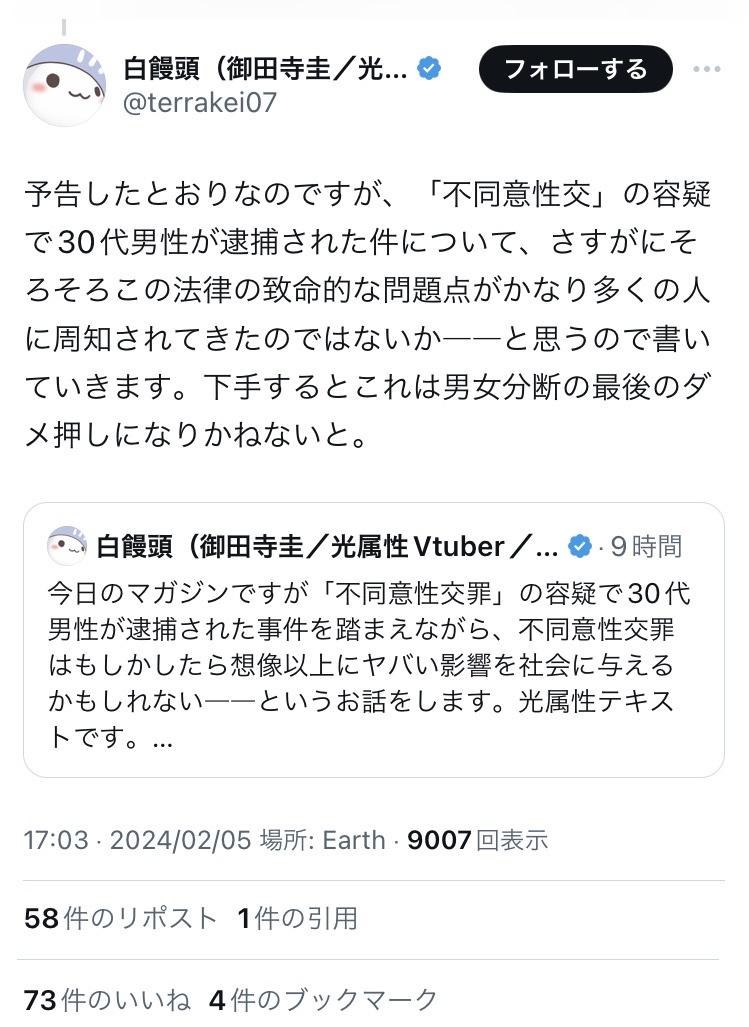Viewport: 749px width, 1027px height.
Task: Tap the 白饅頭 display name at top
Action: click(x=265, y=68)
